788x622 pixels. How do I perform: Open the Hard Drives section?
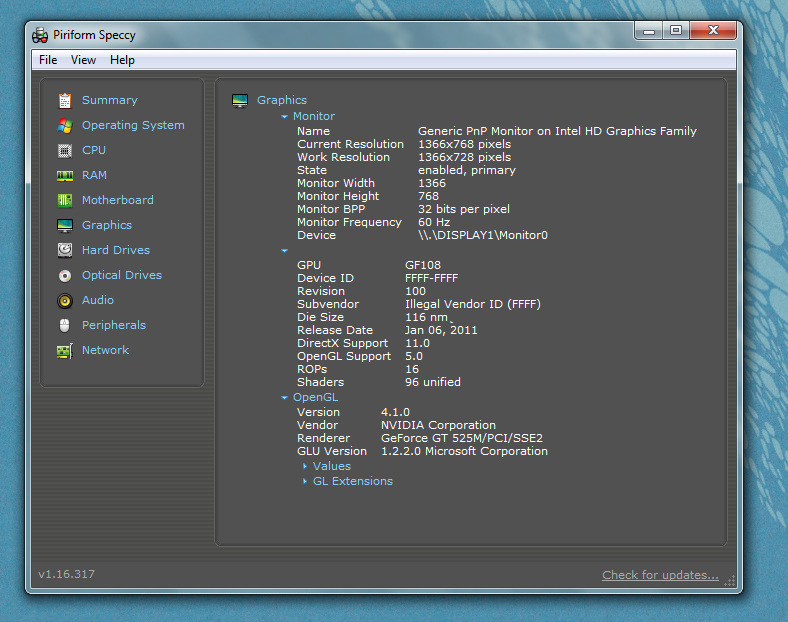pos(116,250)
